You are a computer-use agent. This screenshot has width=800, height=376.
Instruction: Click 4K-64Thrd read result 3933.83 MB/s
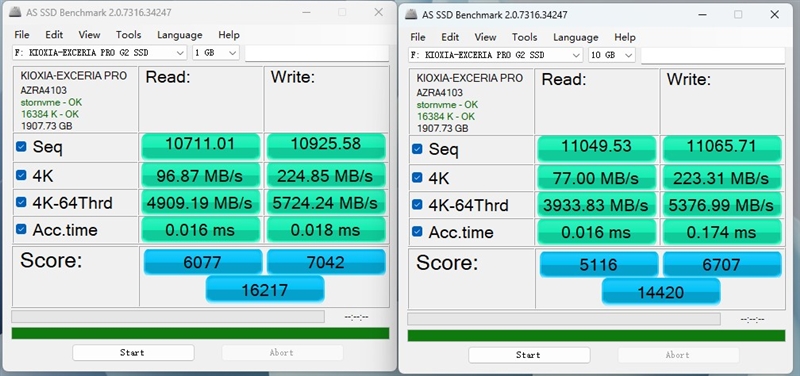pos(596,205)
